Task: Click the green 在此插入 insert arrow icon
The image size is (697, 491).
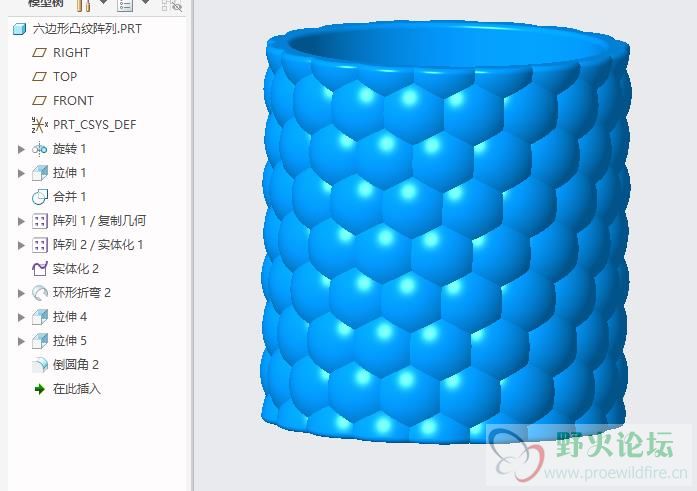Action: tap(40, 389)
